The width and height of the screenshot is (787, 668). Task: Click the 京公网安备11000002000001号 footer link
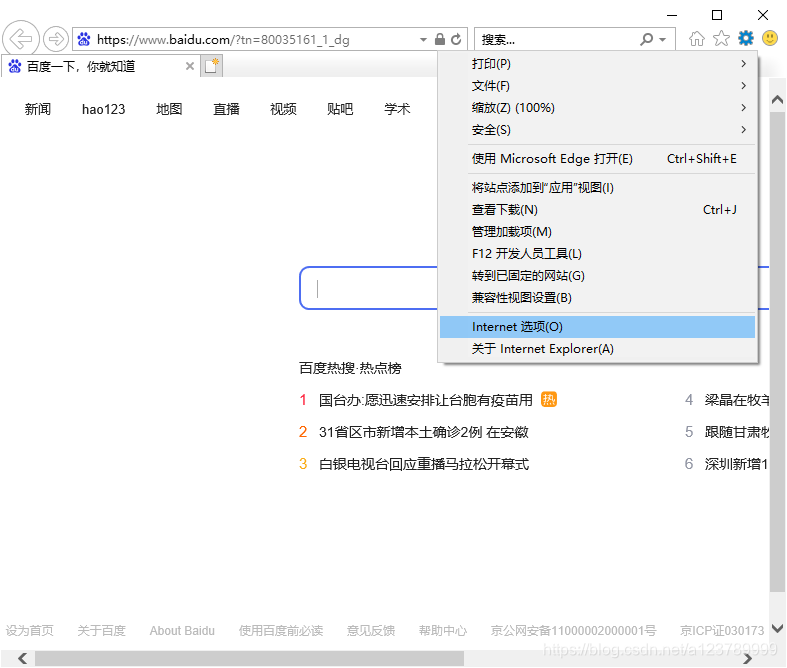(x=573, y=630)
